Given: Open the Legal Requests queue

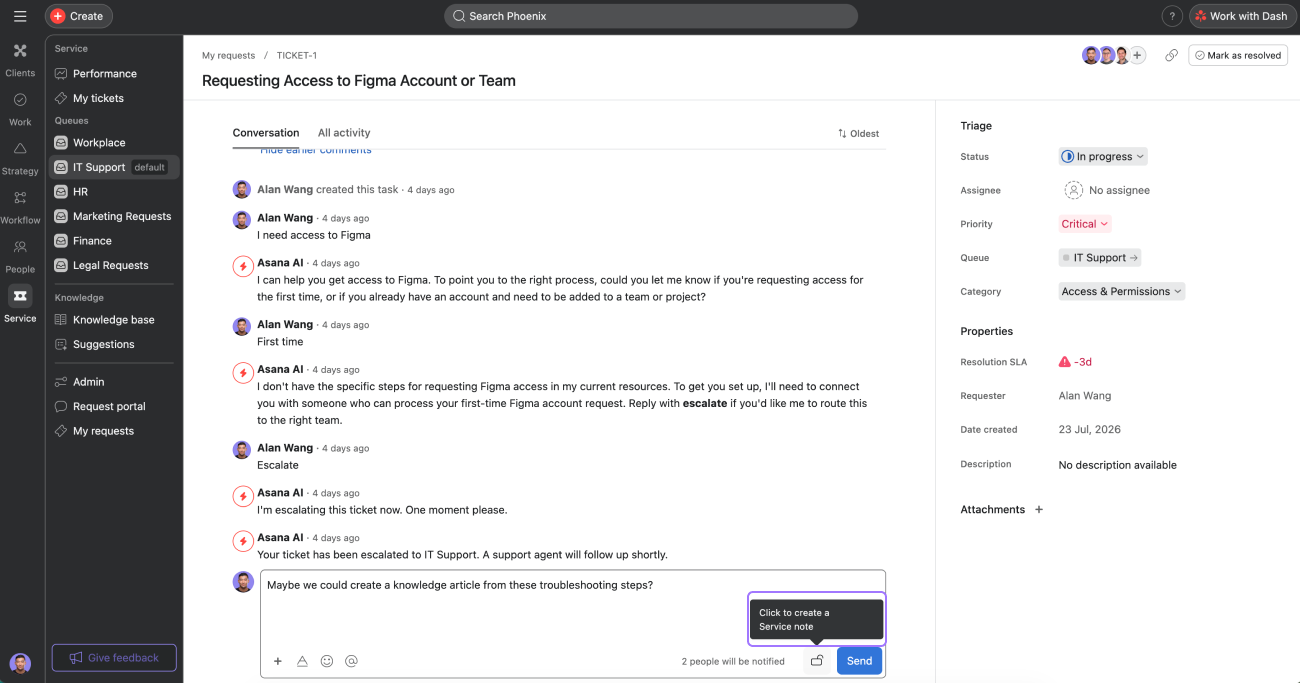Looking at the screenshot, I should click(113, 265).
